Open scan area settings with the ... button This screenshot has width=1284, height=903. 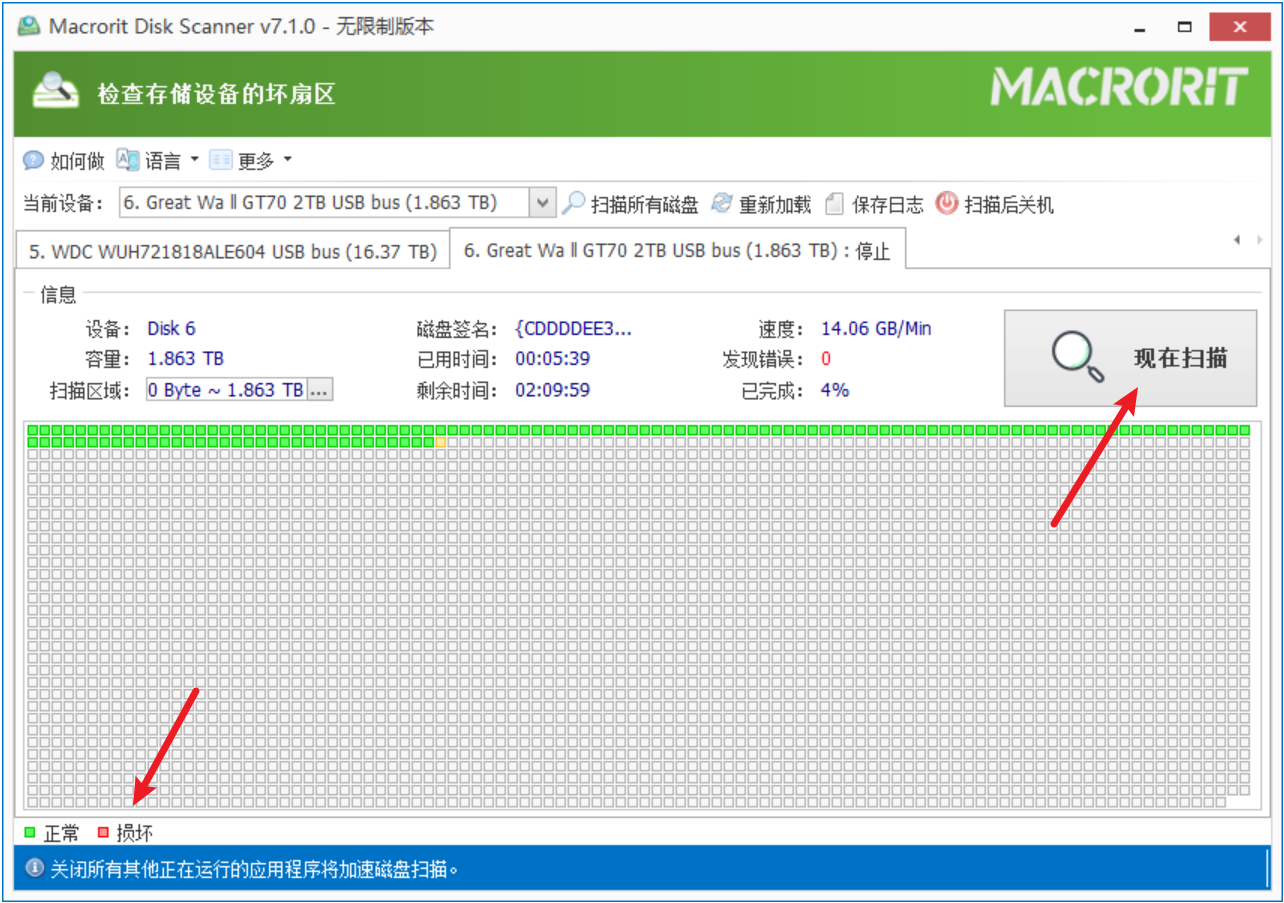319,390
